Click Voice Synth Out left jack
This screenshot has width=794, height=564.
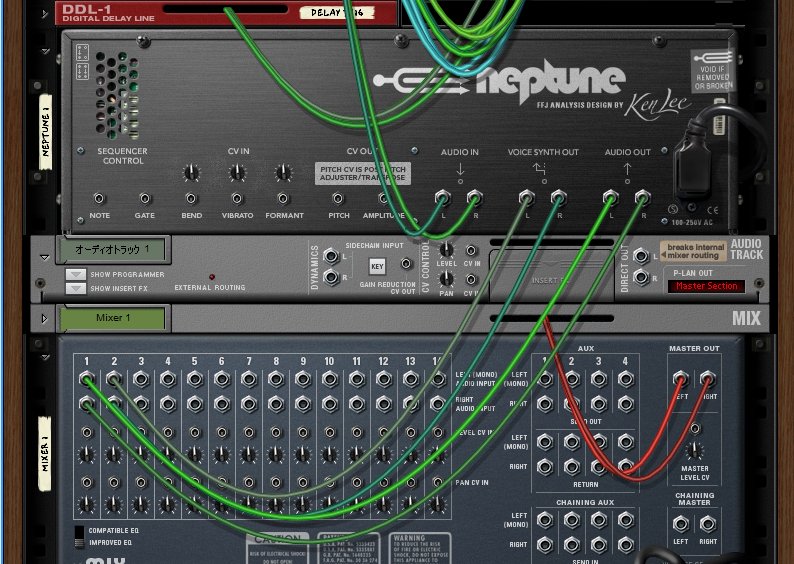coord(527,197)
